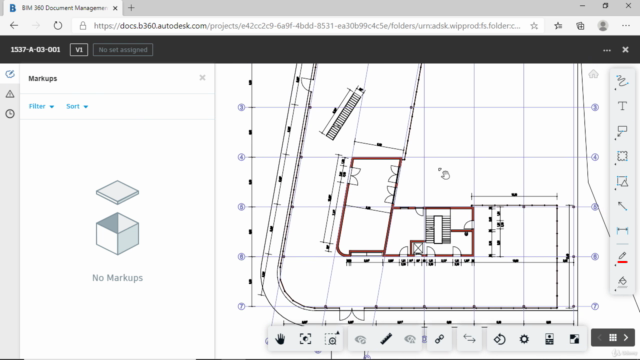Image resolution: width=640 pixels, height=360 pixels.
Task: Toggle markup visibility eye icon
Action: 360,339
